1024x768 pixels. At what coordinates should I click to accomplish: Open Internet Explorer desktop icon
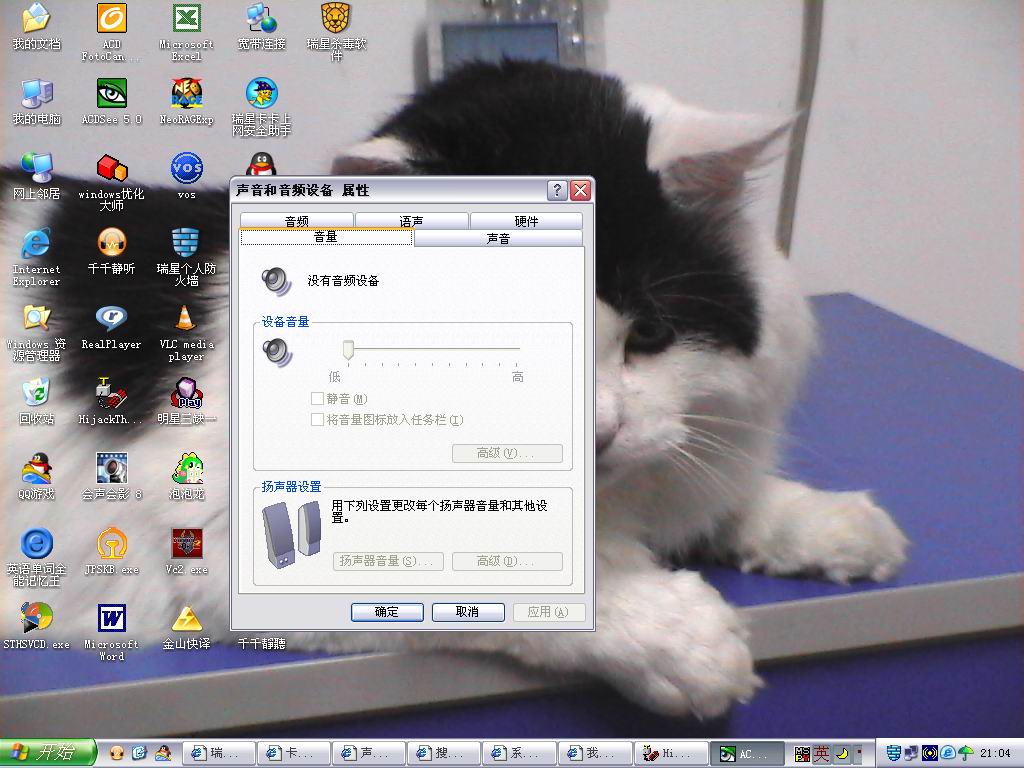37,257
